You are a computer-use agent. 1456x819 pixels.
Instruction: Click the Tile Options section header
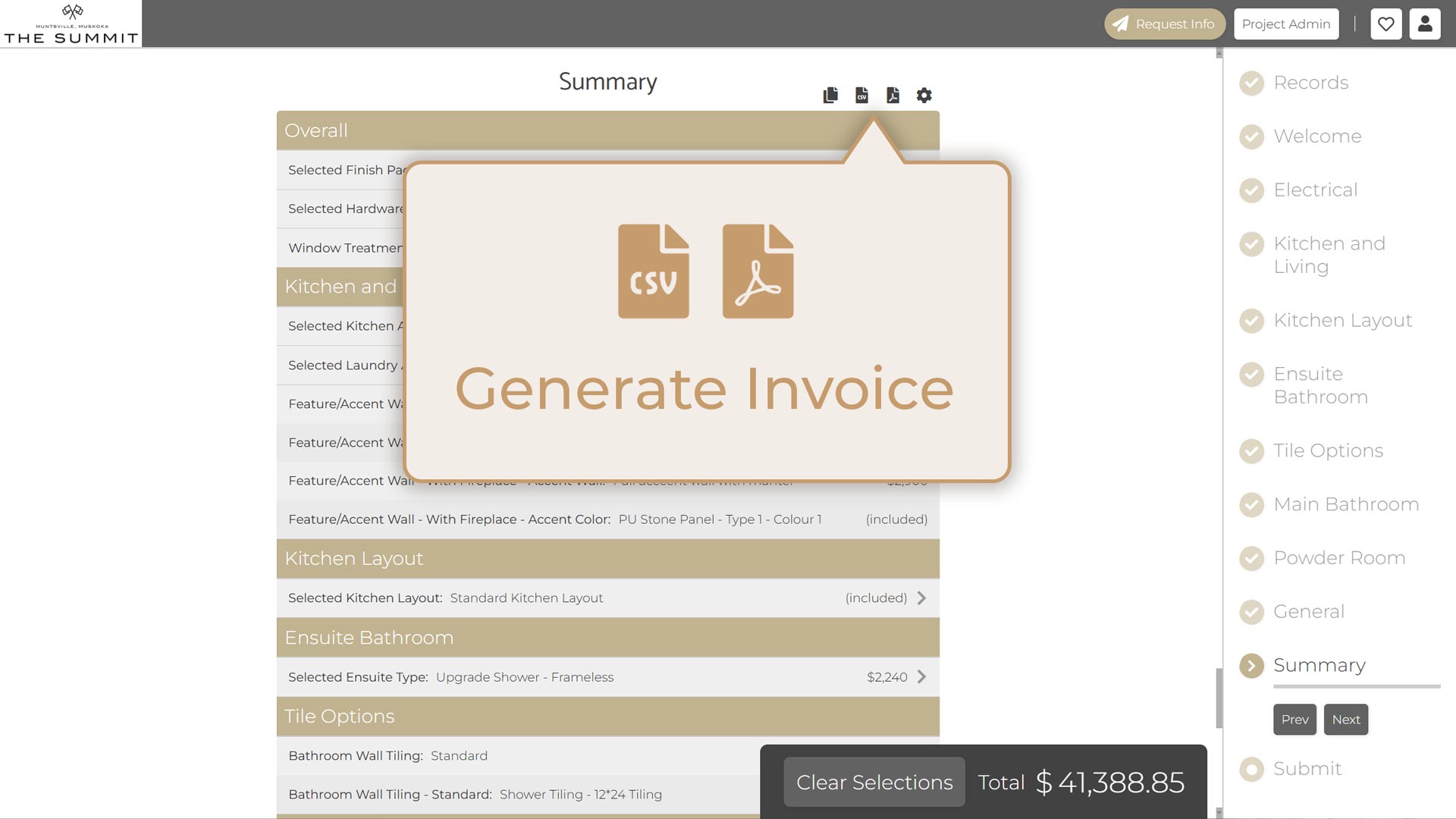pos(607,717)
